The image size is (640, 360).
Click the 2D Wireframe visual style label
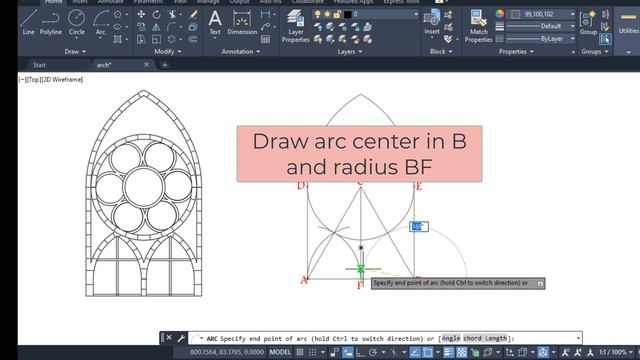[x=62, y=80]
